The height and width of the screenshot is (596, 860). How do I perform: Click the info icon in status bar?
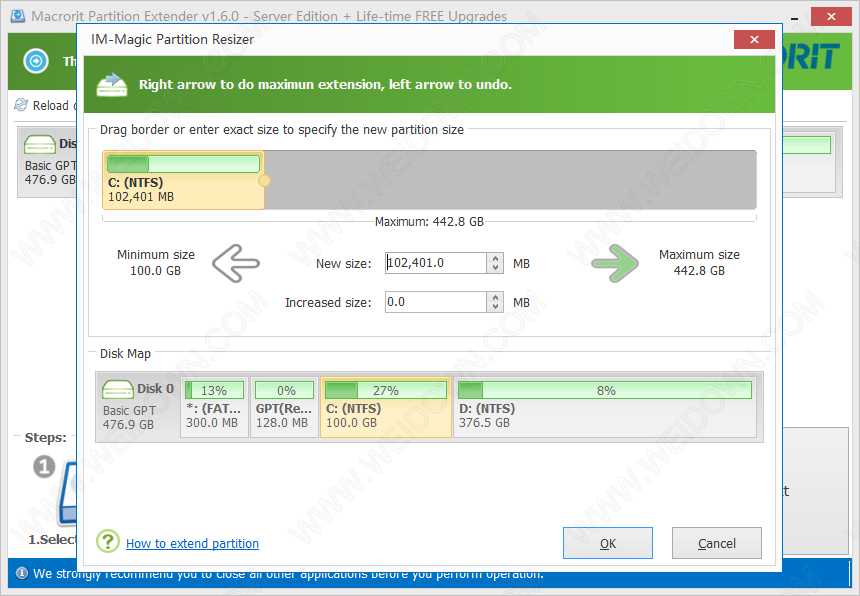coord(21,574)
